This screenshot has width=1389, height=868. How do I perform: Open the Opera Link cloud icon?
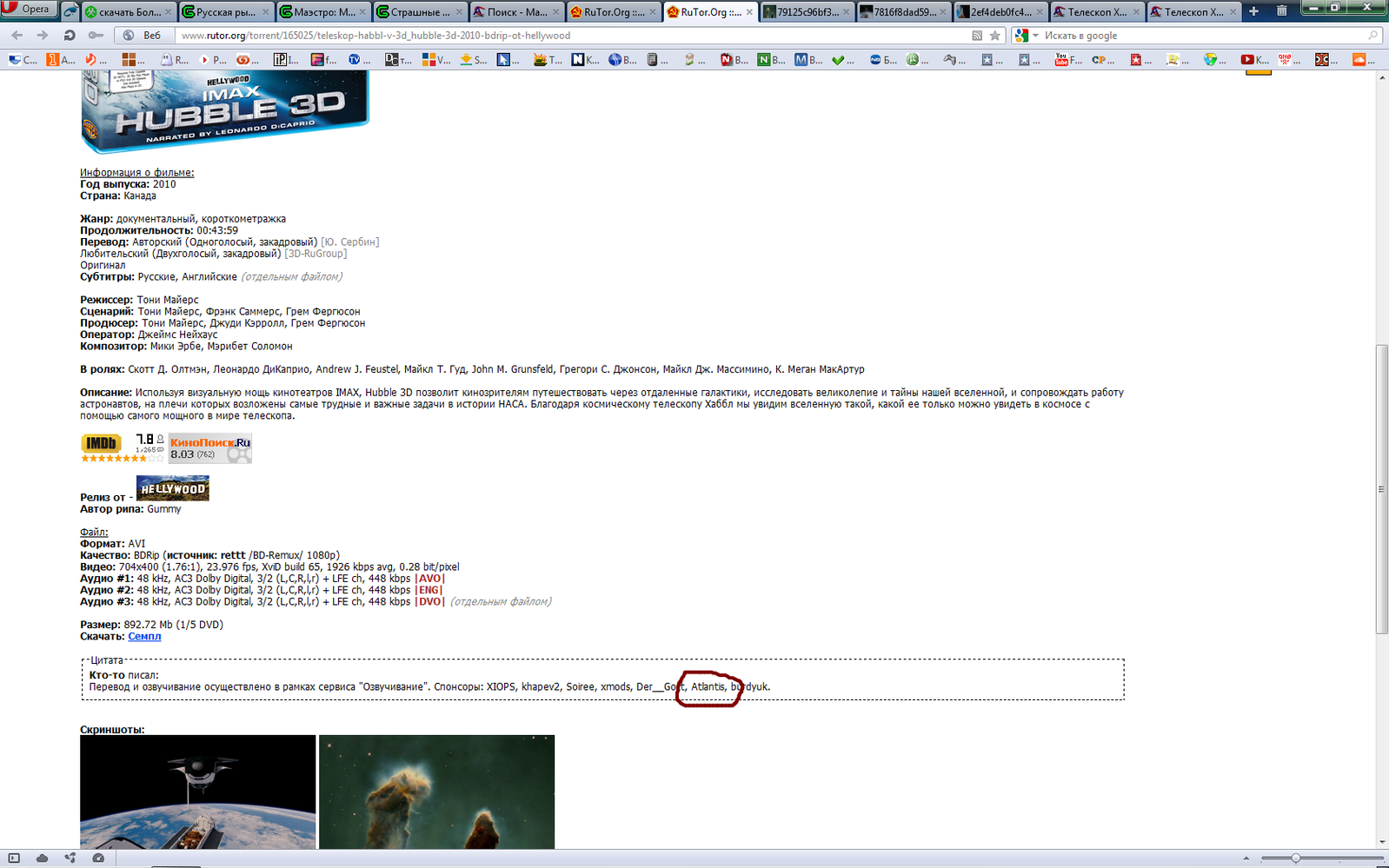[42, 858]
